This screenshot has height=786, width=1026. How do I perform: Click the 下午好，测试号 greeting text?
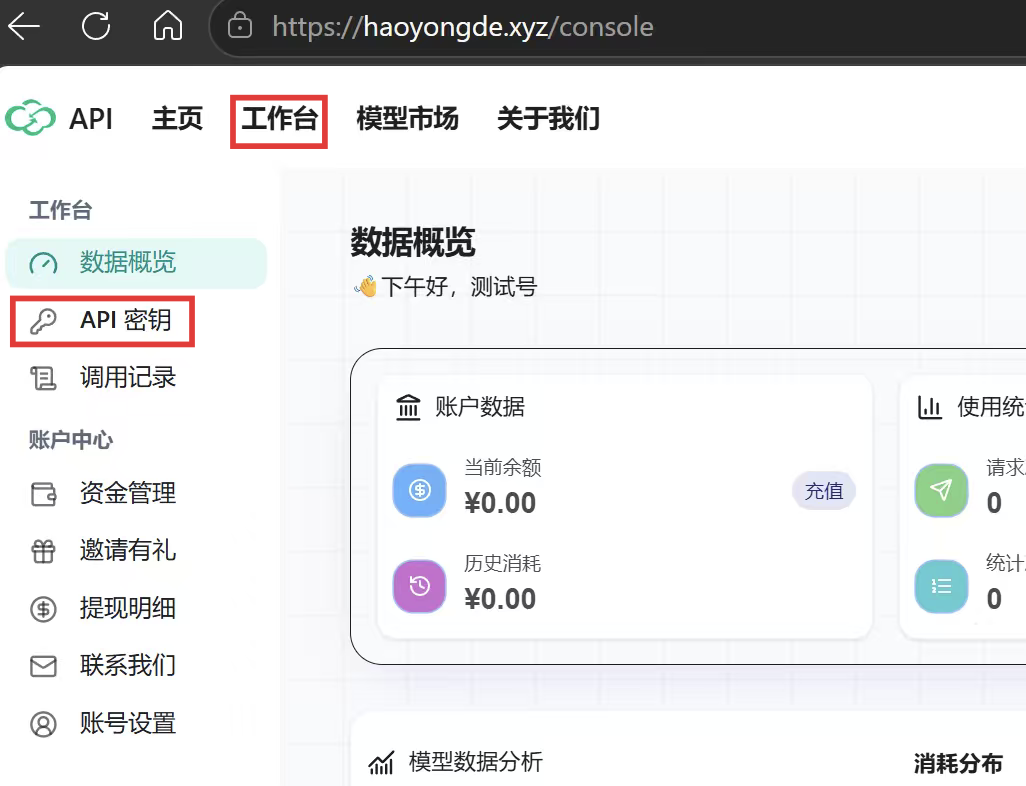459,287
